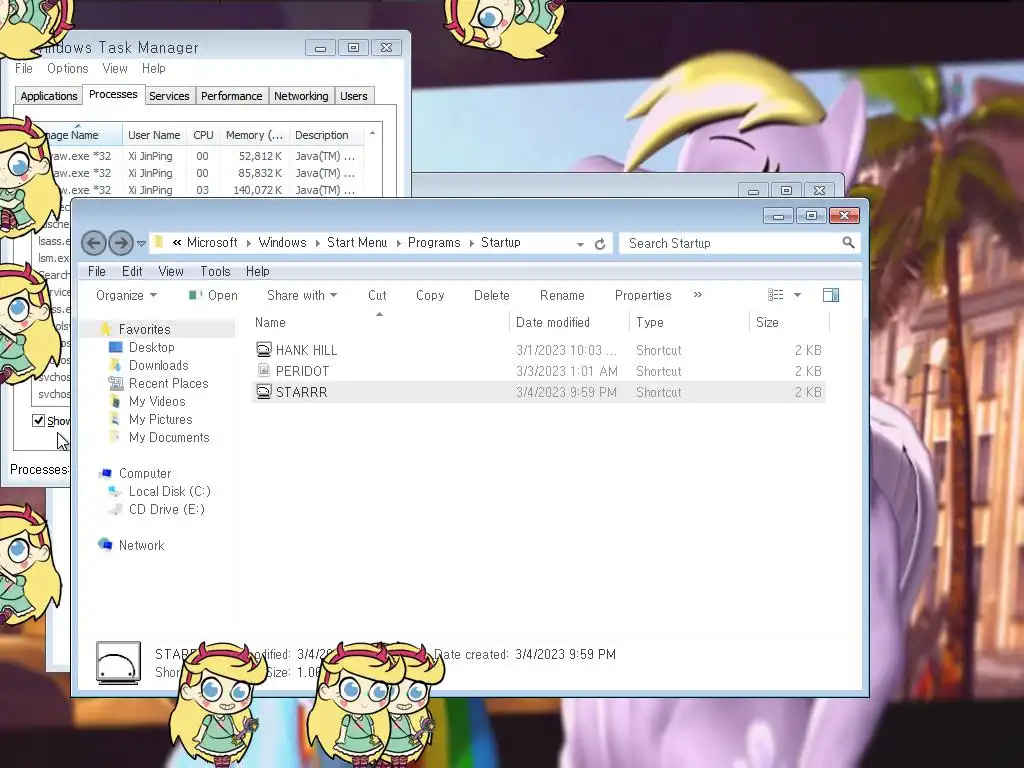This screenshot has height=768, width=1024.
Task: Expand the Organize dropdown
Action: pyautogui.click(x=126, y=295)
